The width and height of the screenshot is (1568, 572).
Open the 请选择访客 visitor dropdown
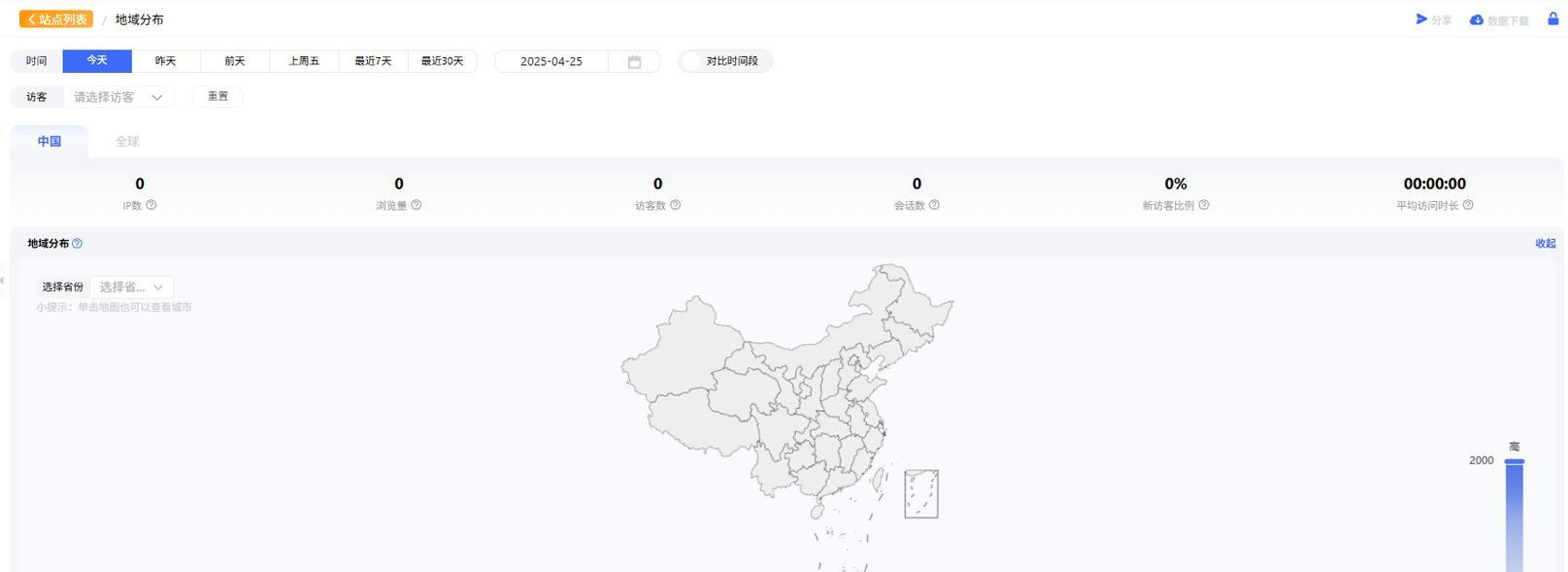(118, 97)
